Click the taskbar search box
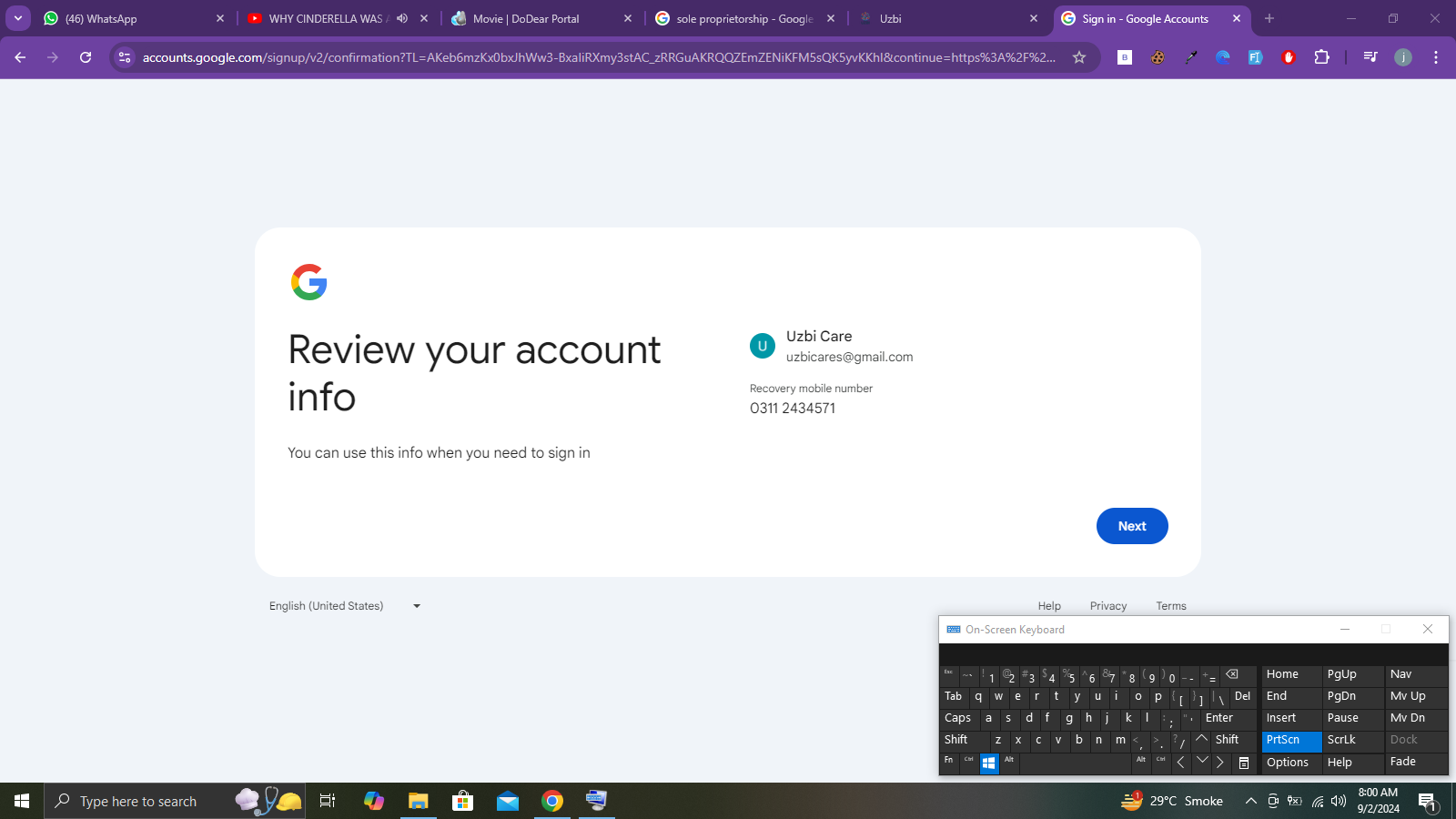This screenshot has width=1456, height=819. point(175,801)
